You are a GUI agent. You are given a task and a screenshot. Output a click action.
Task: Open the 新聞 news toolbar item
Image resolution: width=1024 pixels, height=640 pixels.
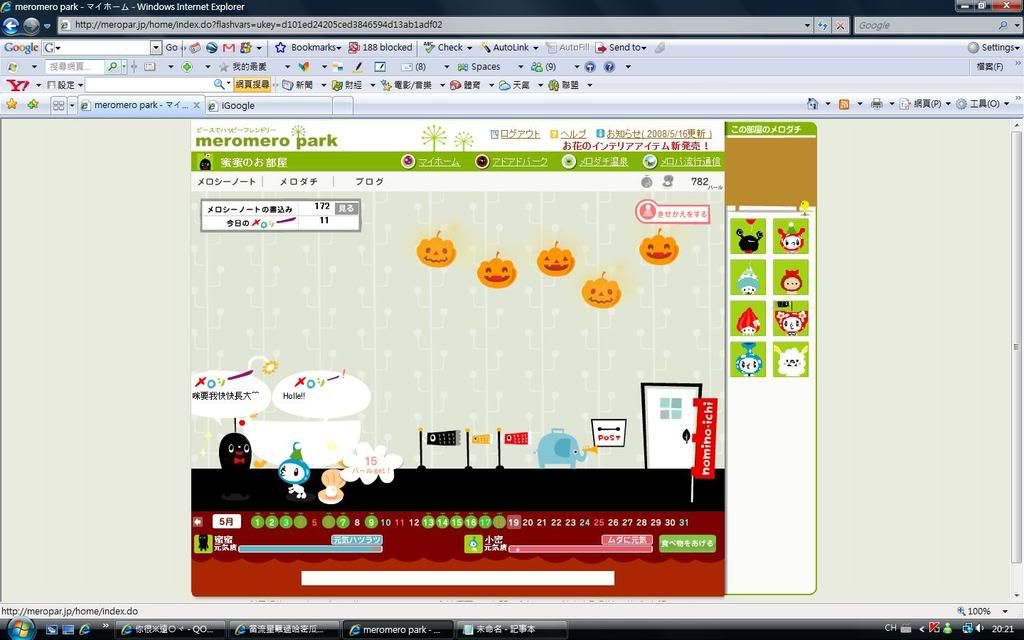point(298,85)
